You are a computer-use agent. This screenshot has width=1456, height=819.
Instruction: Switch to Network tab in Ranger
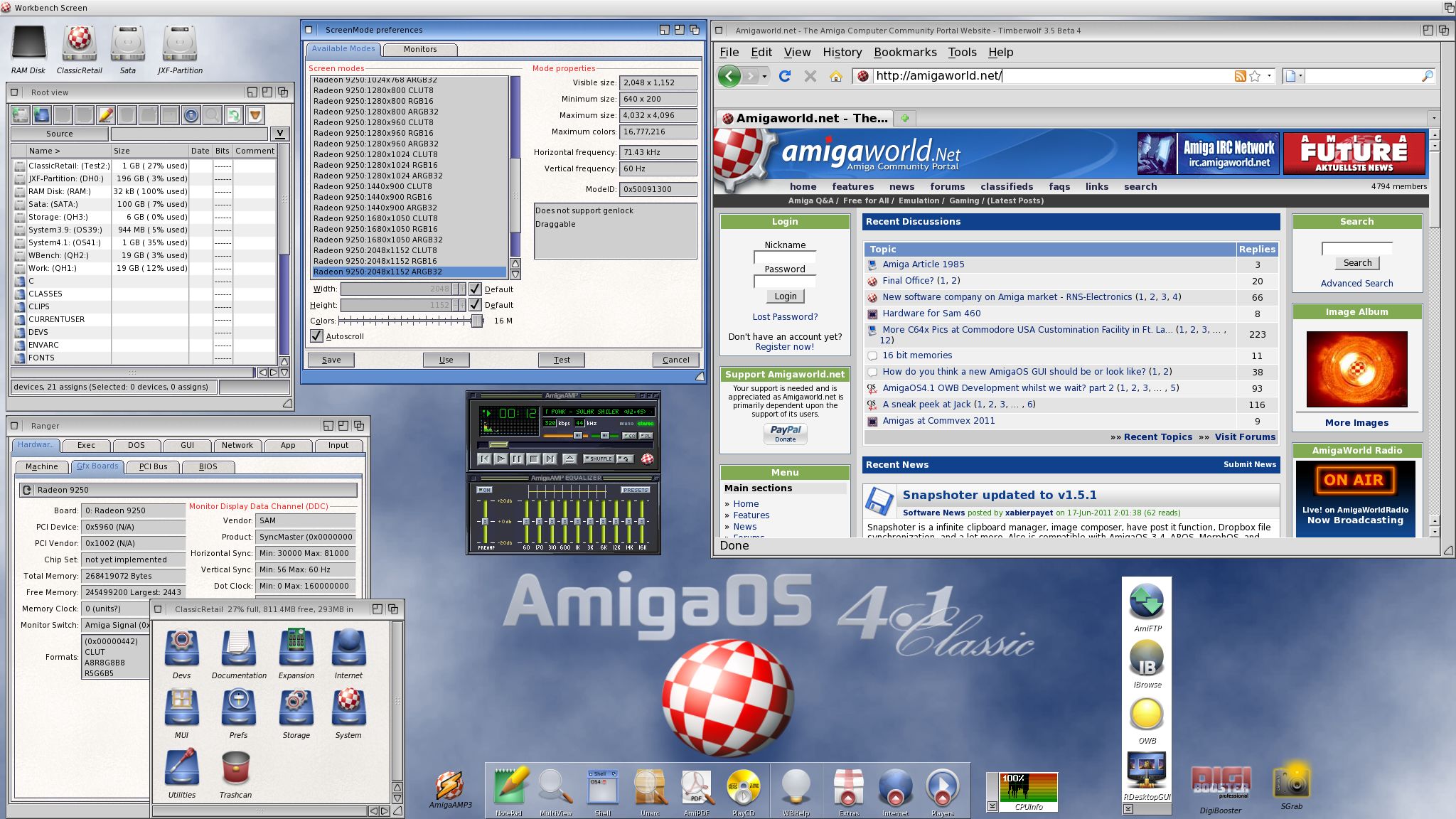[x=237, y=445]
